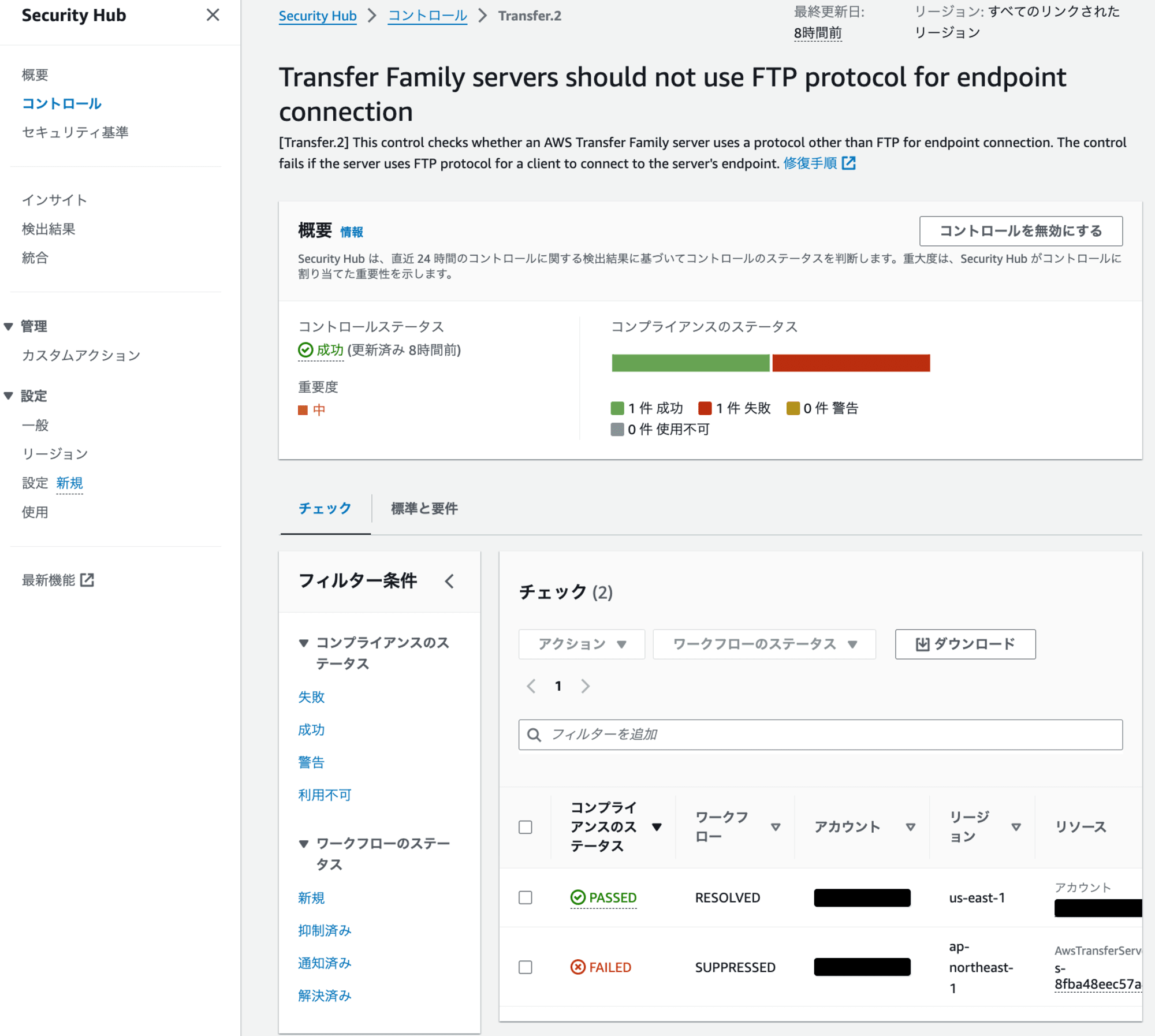Open リージョン settings in the sidebar
The height and width of the screenshot is (1036, 1155).
(x=55, y=454)
